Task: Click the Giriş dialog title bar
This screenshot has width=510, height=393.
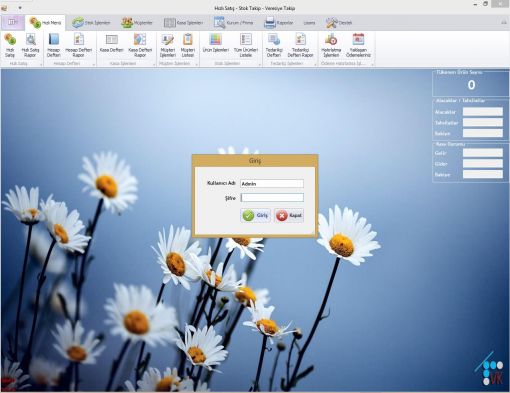Action: [x=255, y=161]
